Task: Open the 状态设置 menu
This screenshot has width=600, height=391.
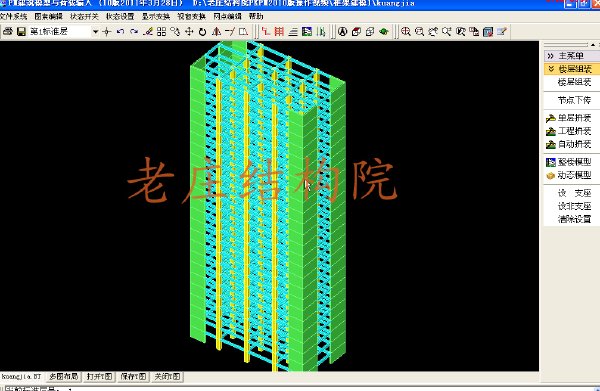Action: pyautogui.click(x=120, y=16)
